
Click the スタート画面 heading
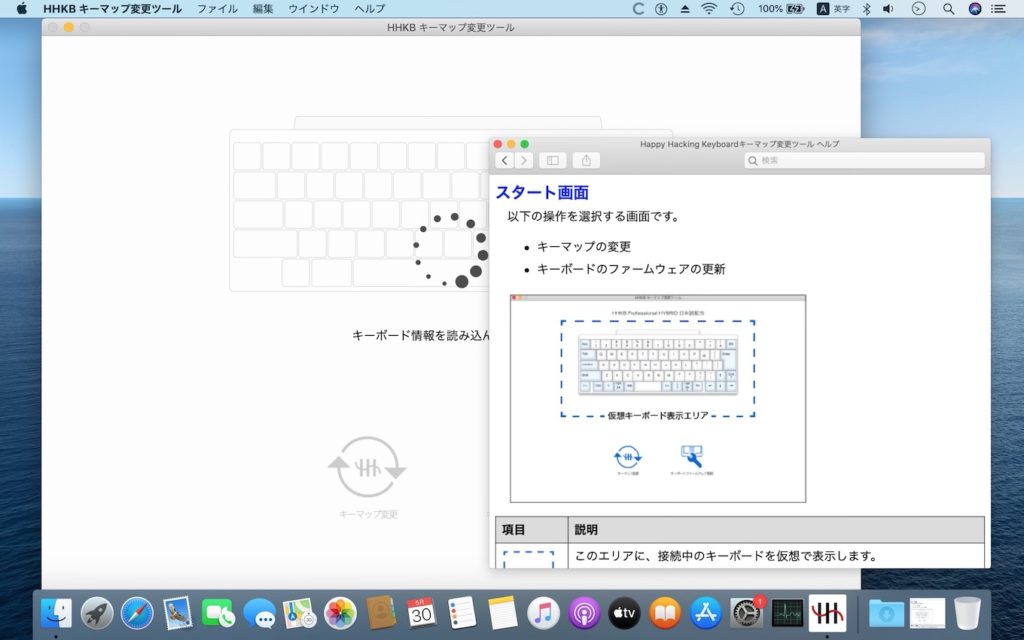pos(542,192)
